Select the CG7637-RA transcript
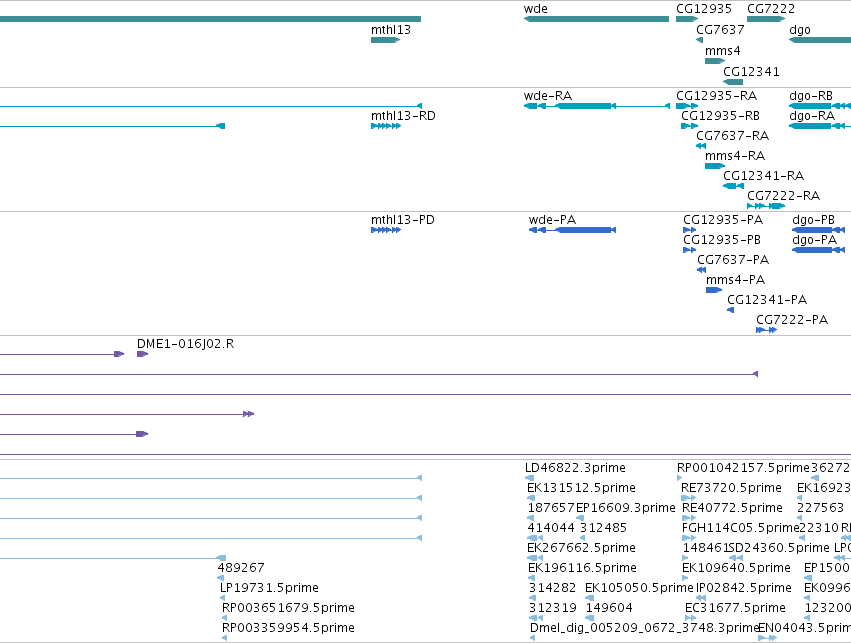 [x=701, y=146]
